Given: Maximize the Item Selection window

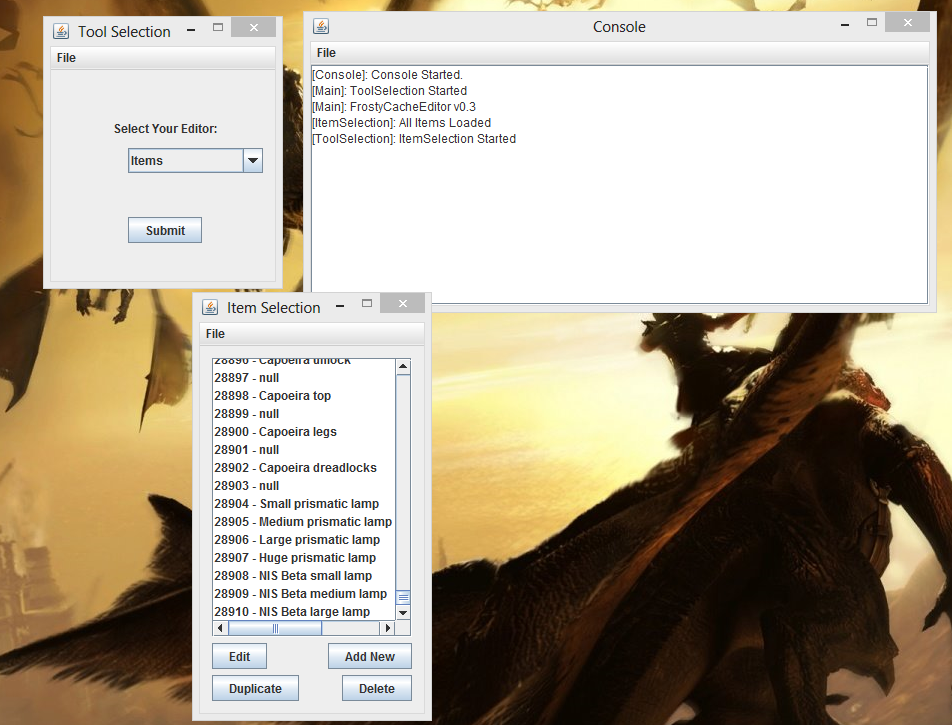Looking at the screenshot, I should point(367,303).
